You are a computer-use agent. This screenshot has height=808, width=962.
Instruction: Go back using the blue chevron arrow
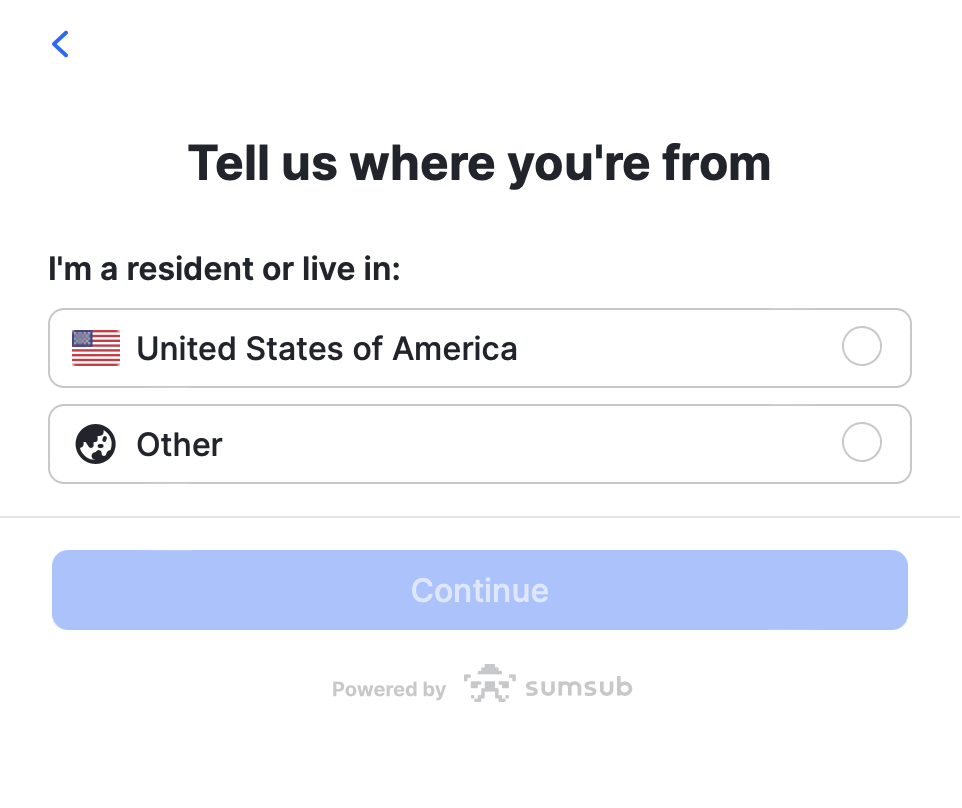coord(61,44)
